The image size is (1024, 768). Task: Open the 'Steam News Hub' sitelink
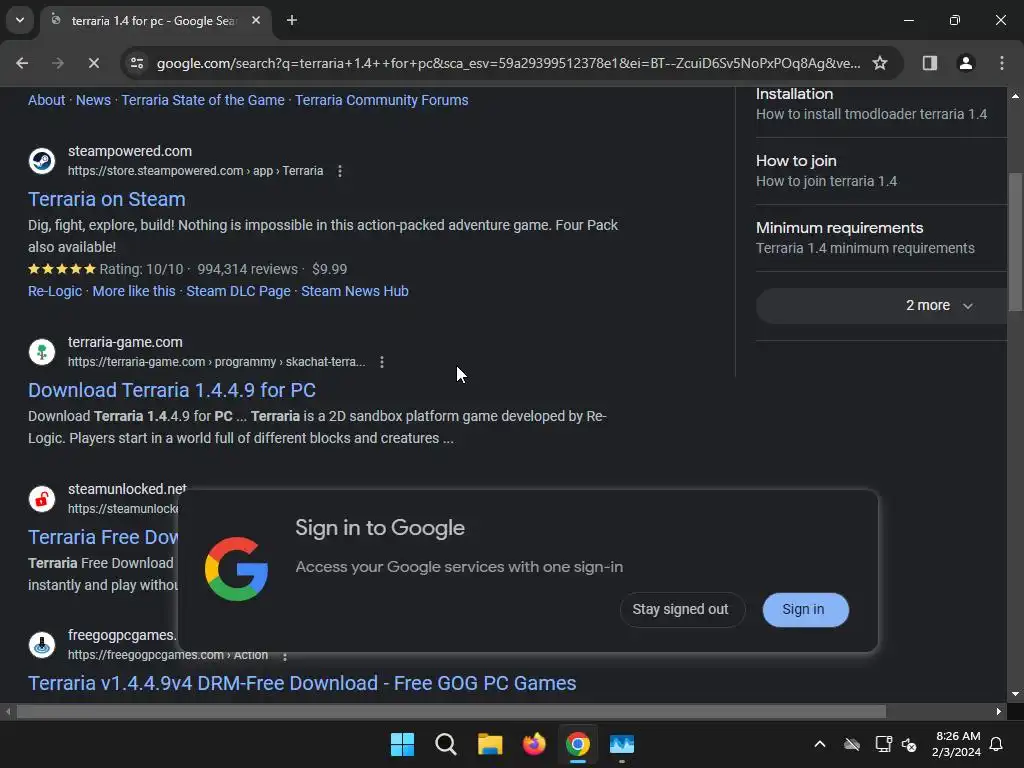click(x=355, y=291)
